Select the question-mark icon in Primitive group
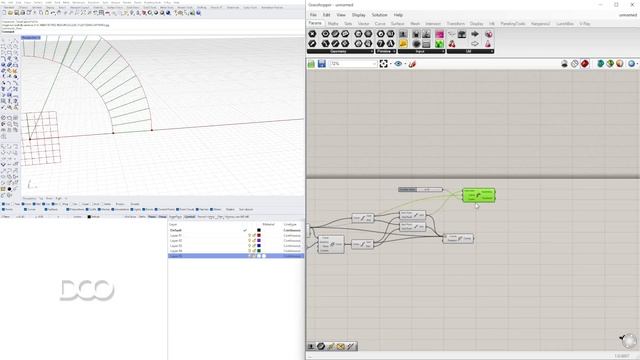The height and width of the screenshot is (360, 640). [380, 44]
